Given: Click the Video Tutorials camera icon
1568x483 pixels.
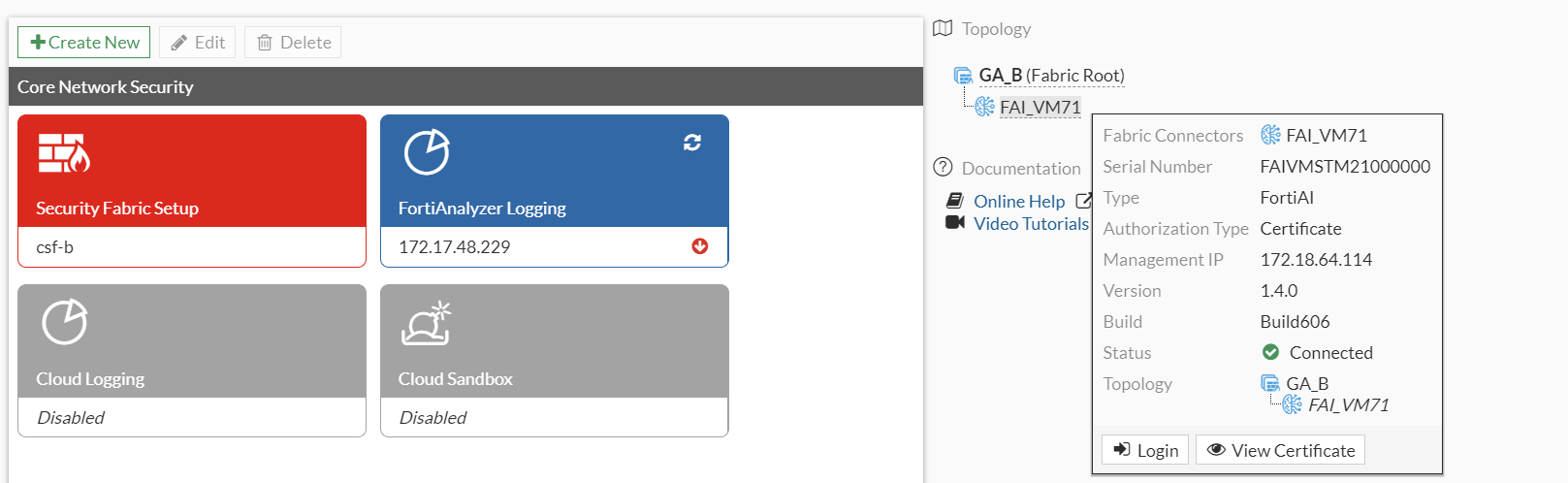Looking at the screenshot, I should 955,223.
